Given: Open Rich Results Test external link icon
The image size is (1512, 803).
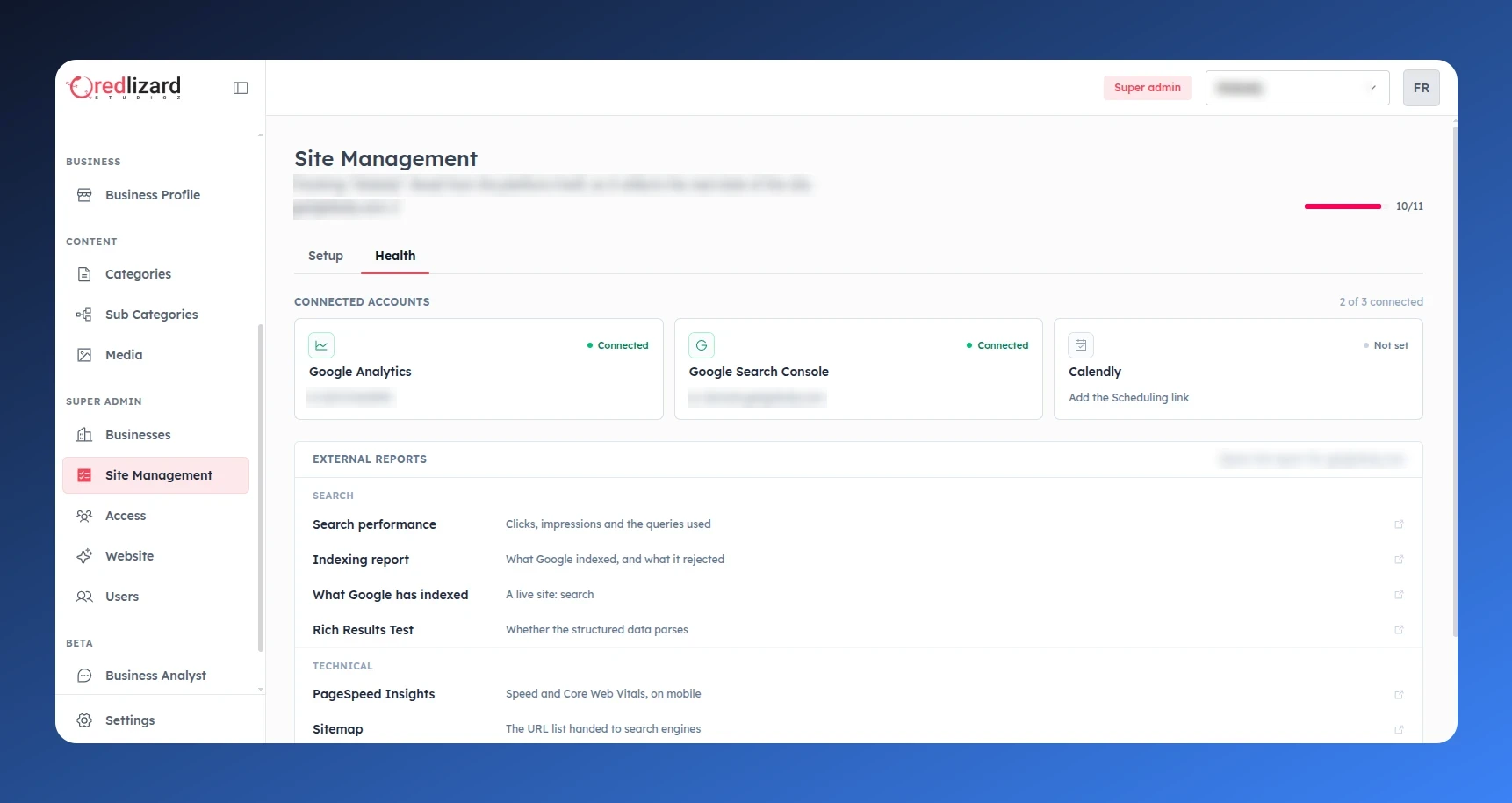Looking at the screenshot, I should point(1399,630).
